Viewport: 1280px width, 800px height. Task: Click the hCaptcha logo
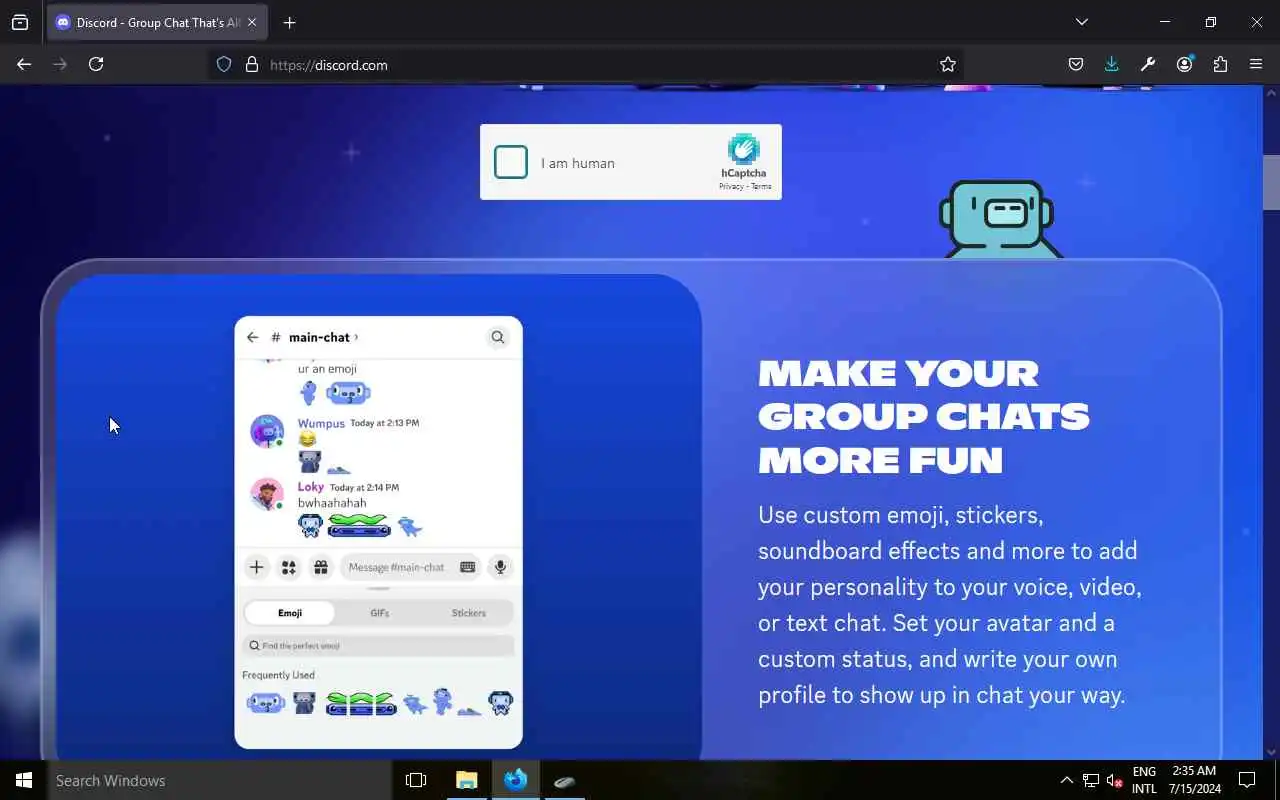[x=744, y=150]
